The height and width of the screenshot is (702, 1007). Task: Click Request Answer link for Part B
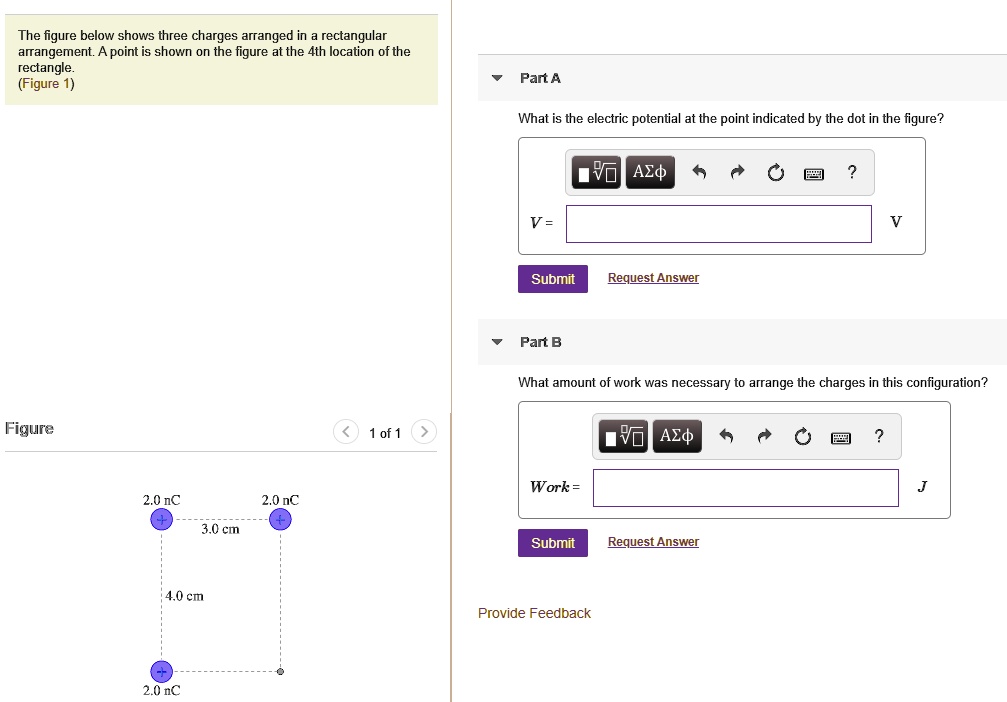(x=653, y=542)
